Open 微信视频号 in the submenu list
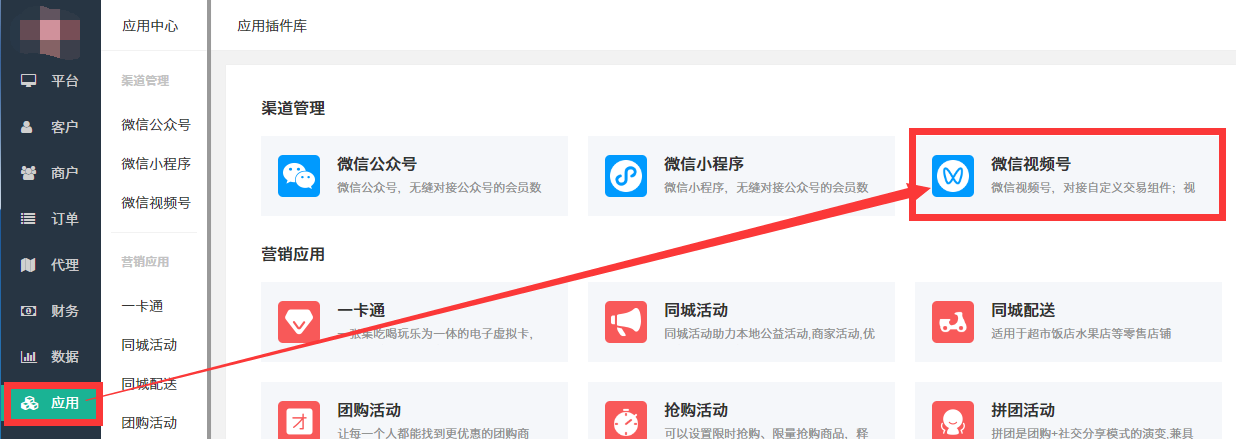This screenshot has width=1236, height=439. click(x=156, y=203)
